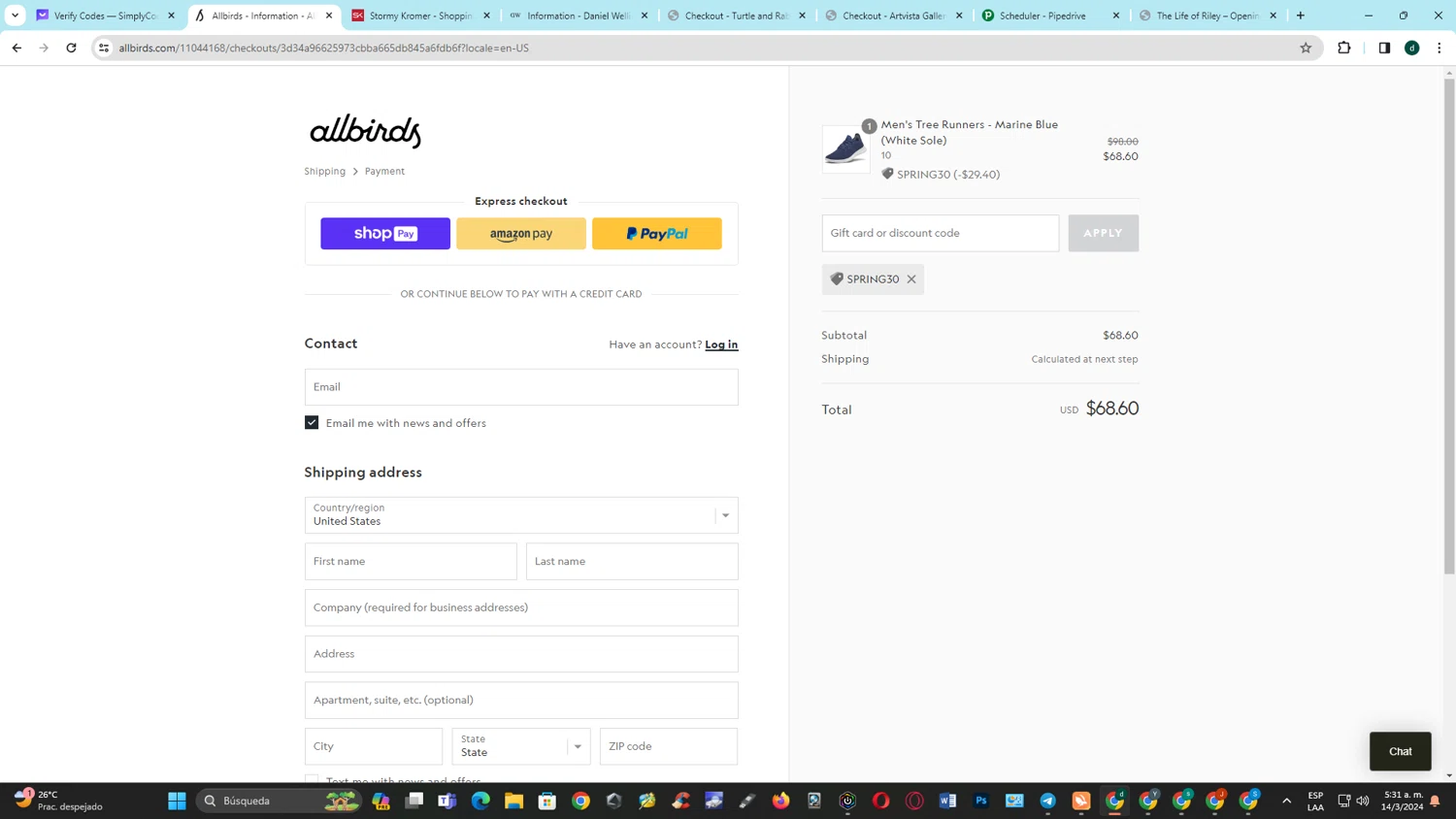Click the 'Calculated at next step' shipping text
Image resolution: width=1456 pixels, height=819 pixels.
pyautogui.click(x=1084, y=359)
